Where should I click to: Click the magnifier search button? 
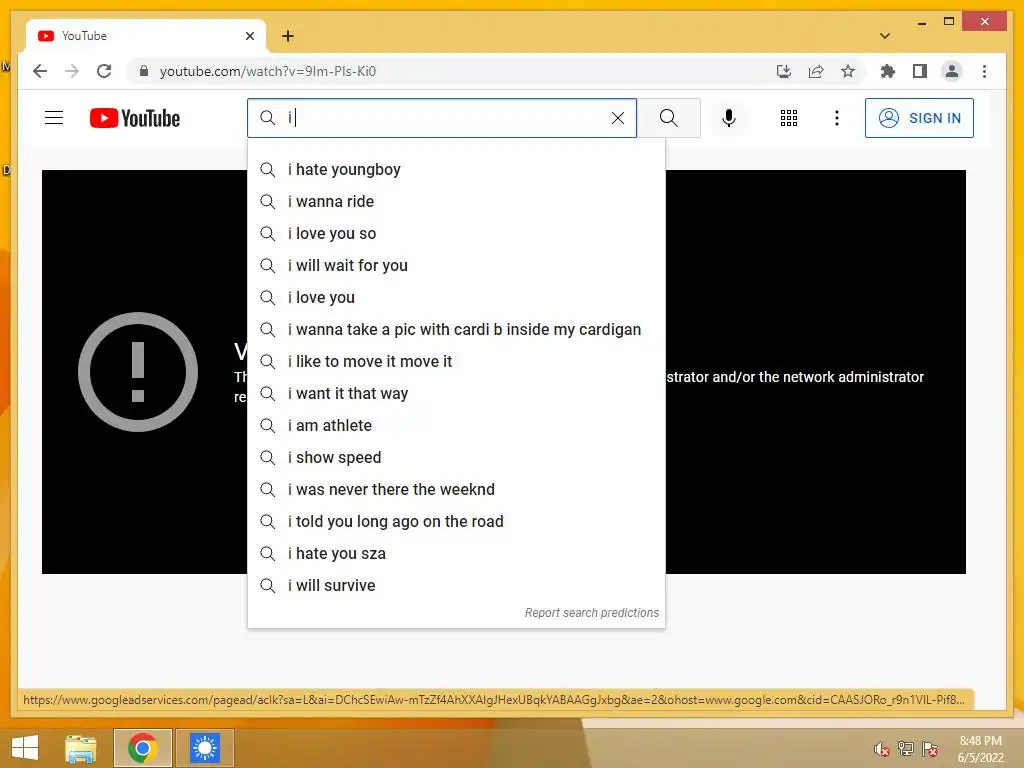669,118
